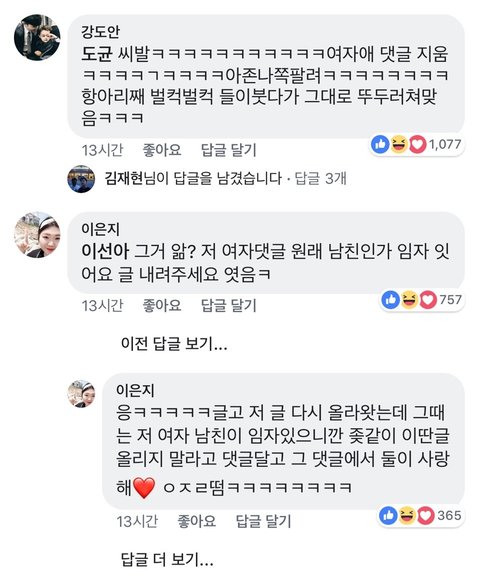This screenshot has width=480, height=576.
Task: Expand more replies 답글 더 보기
Action: tap(167, 559)
